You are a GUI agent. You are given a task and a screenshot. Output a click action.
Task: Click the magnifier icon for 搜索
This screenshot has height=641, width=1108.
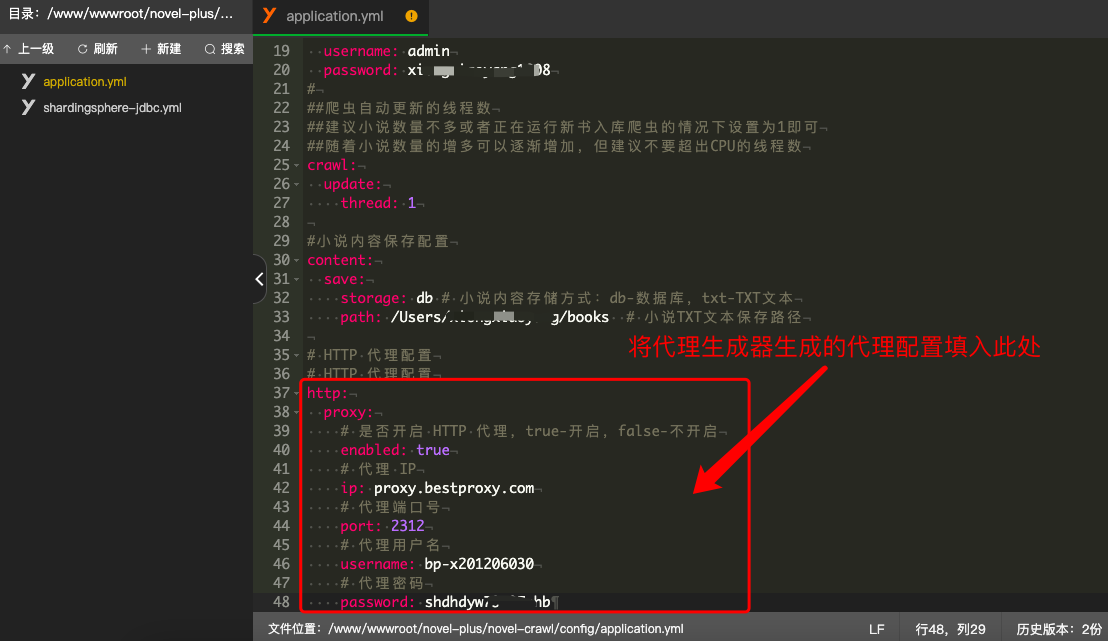[x=210, y=49]
